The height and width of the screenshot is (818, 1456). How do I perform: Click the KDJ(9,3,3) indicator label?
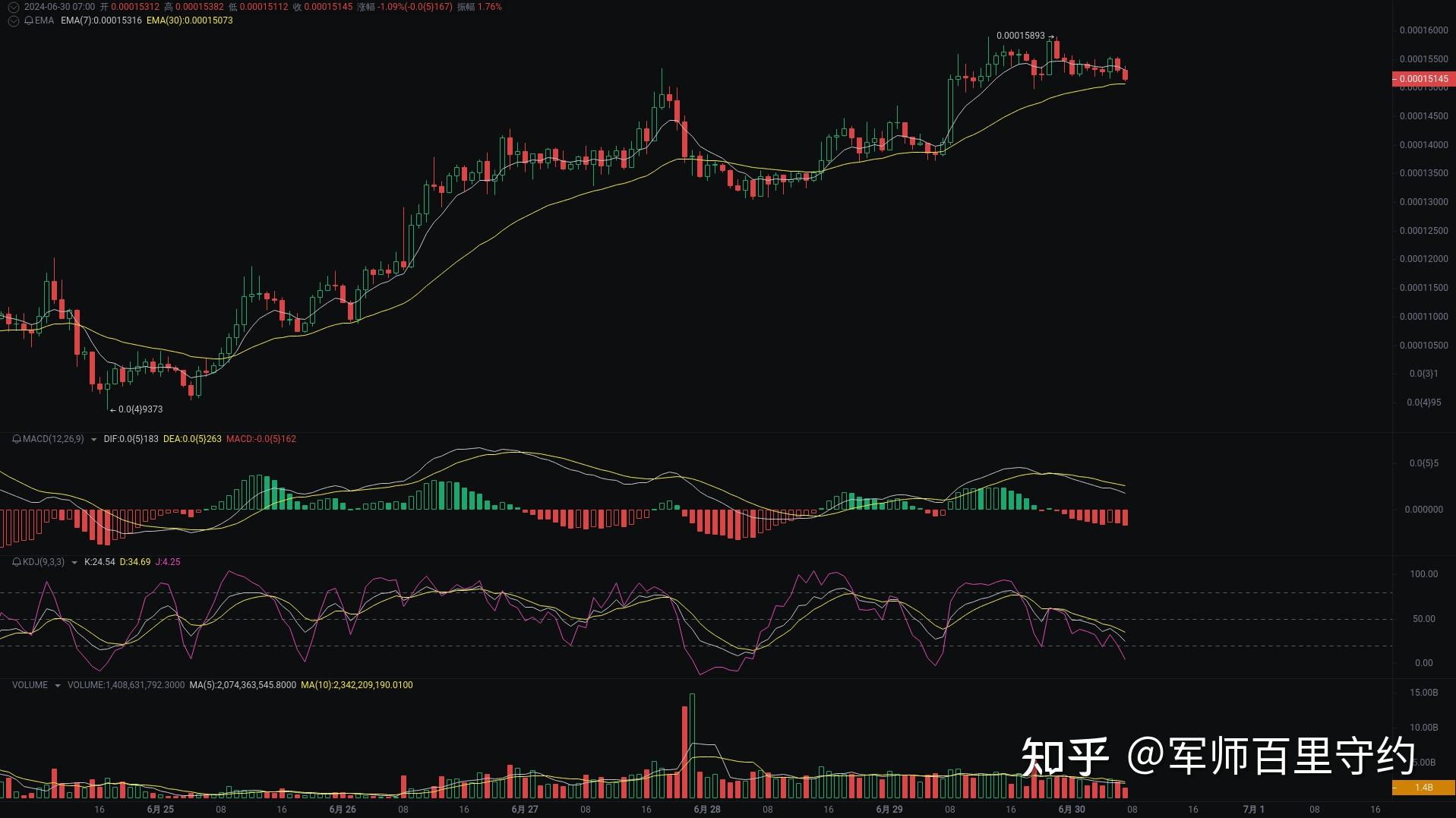(x=43, y=562)
